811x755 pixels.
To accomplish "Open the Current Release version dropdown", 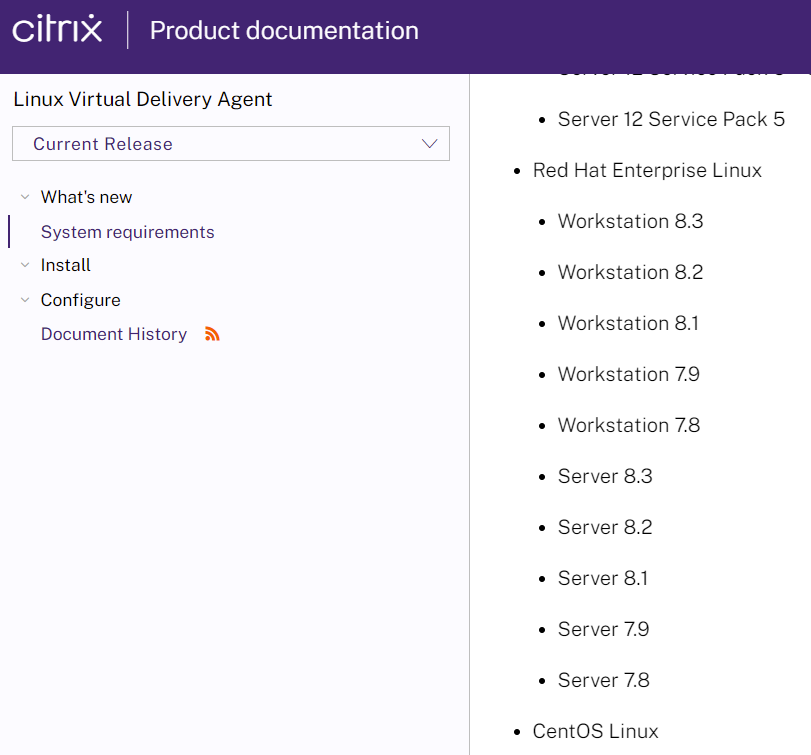I will pos(231,143).
